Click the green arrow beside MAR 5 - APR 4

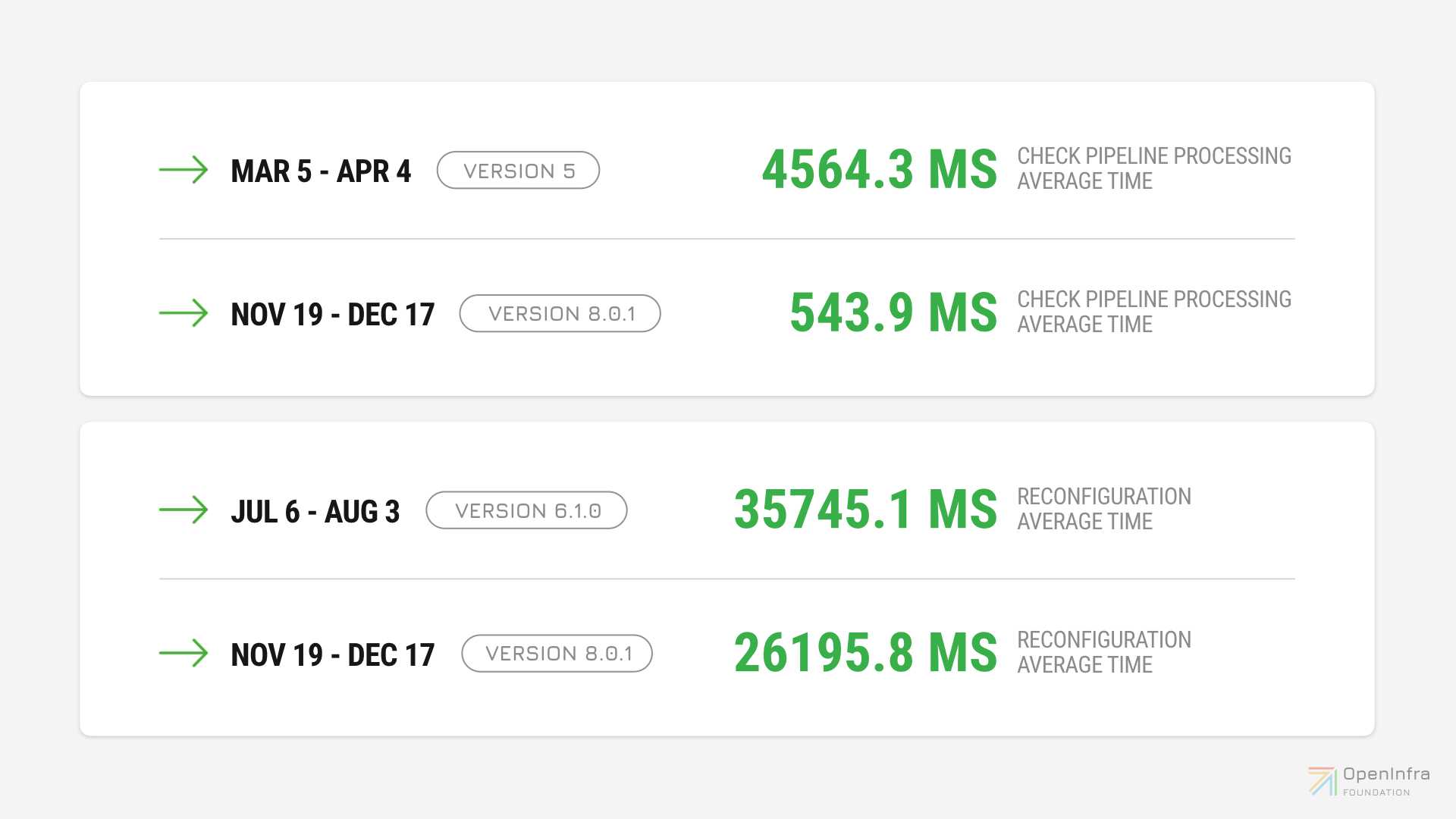click(x=184, y=170)
